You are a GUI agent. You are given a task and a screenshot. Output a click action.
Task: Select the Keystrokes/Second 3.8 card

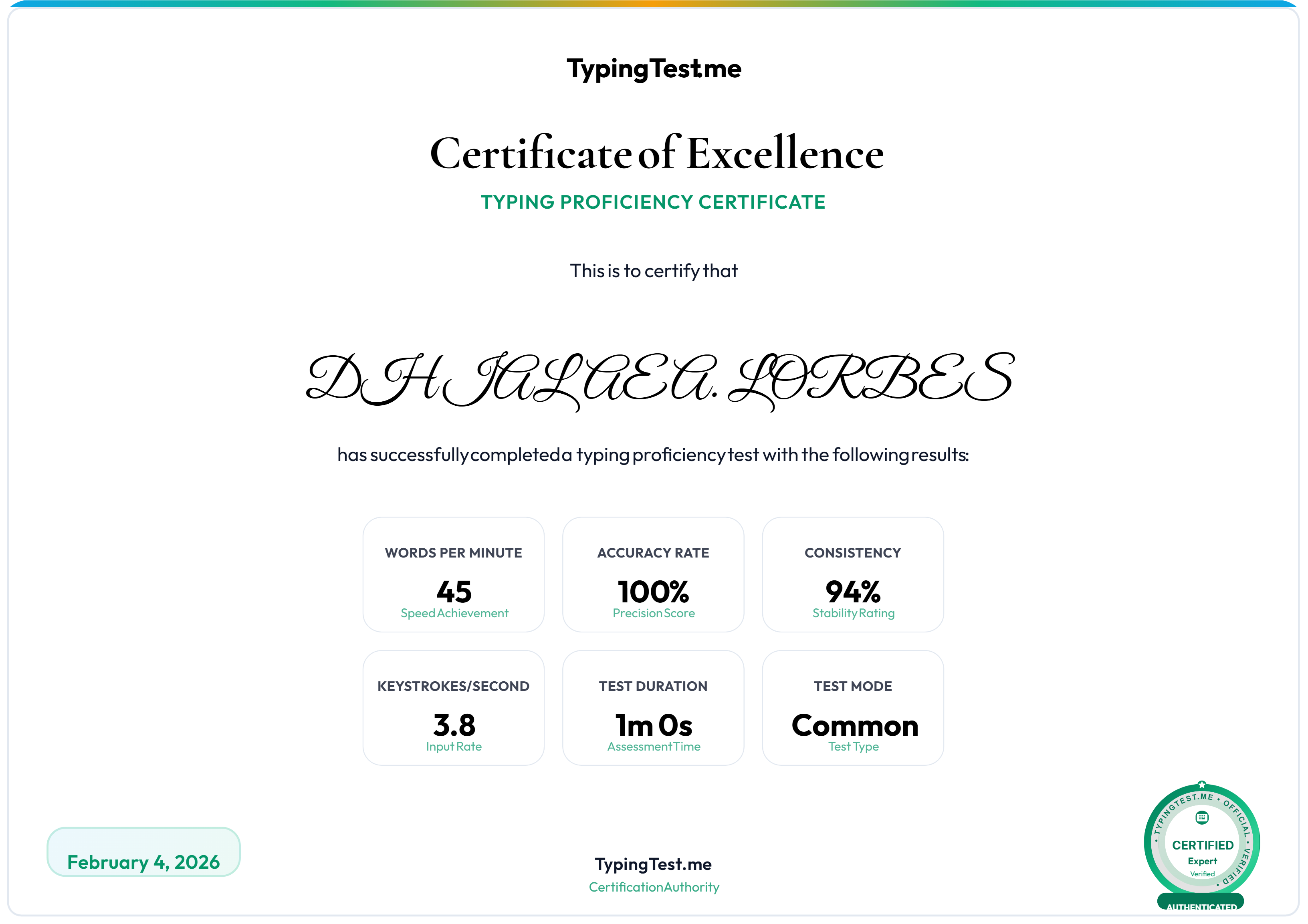tap(454, 708)
